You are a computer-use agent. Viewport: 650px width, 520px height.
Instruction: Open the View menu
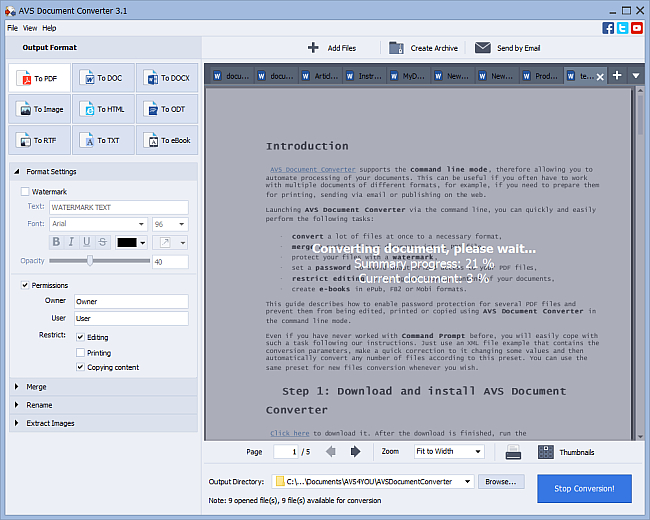(30, 28)
